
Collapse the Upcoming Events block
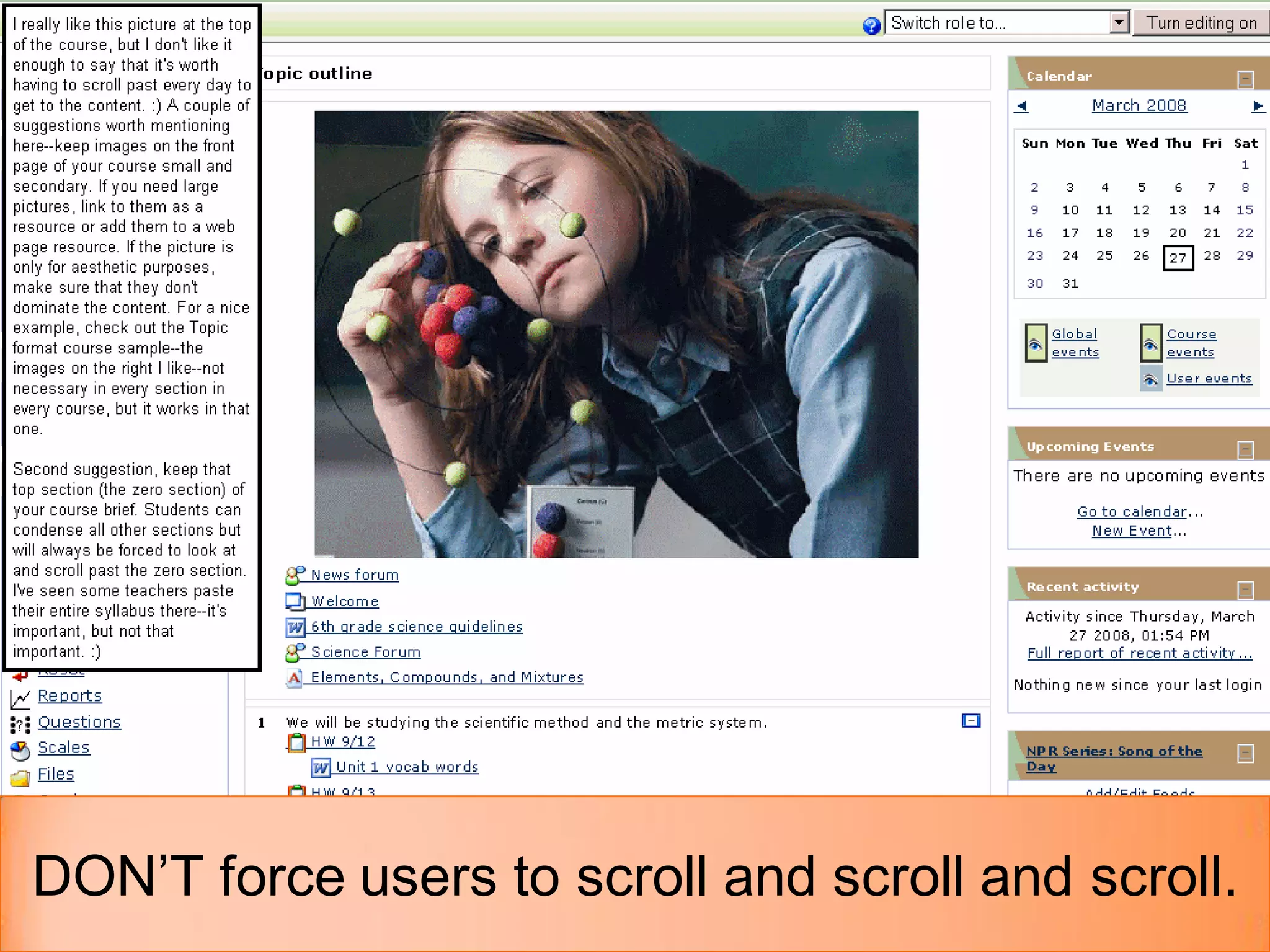[x=1245, y=449]
